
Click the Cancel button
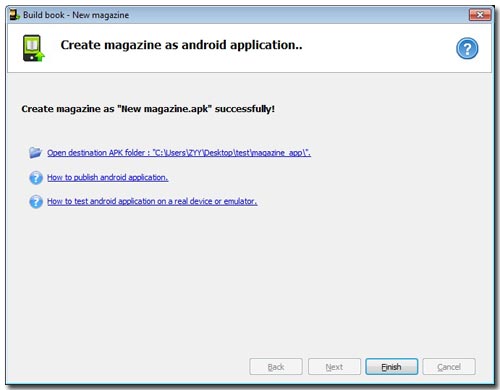click(x=449, y=367)
